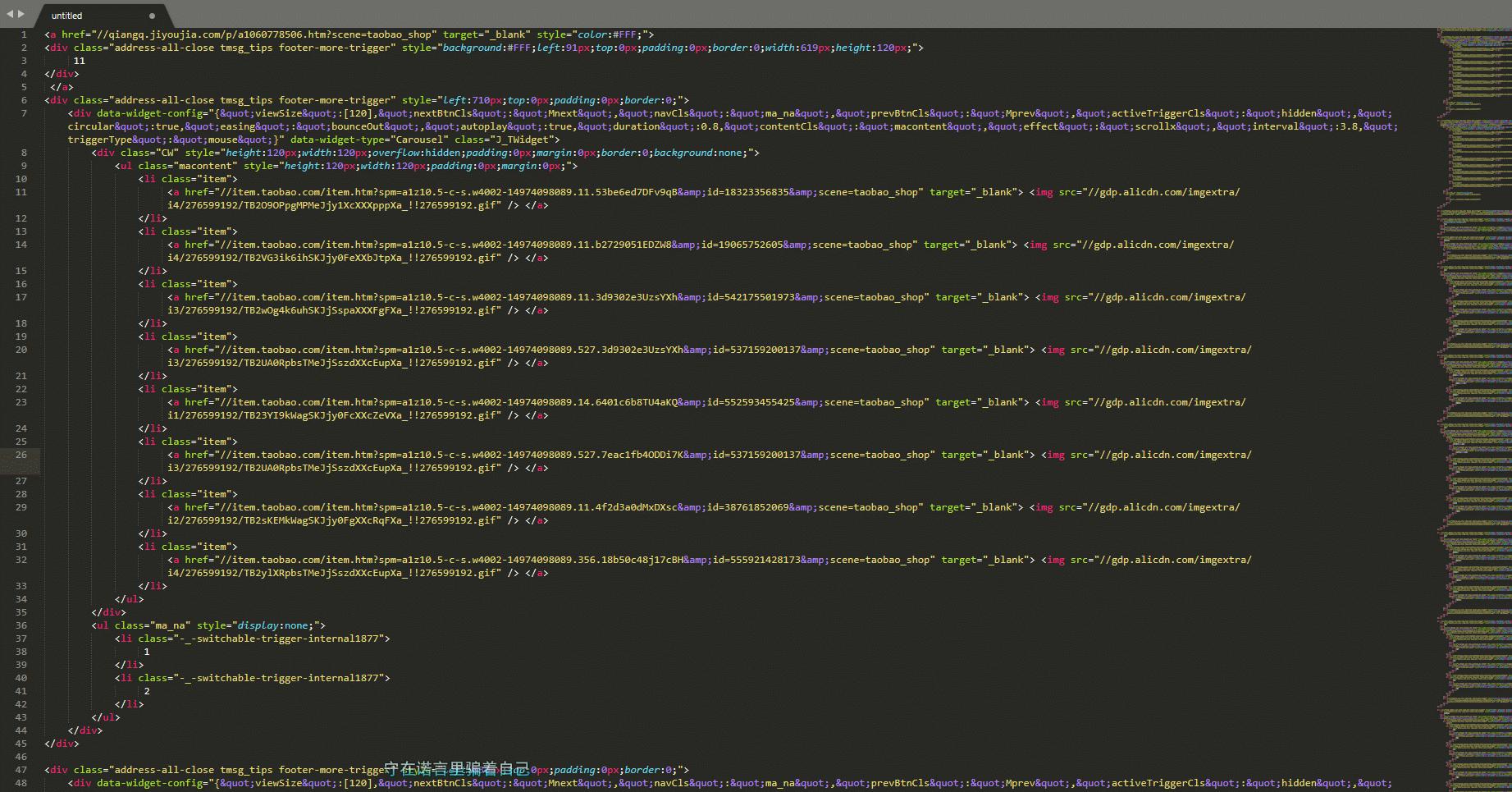Click id=555921428173 in line 32
The height and width of the screenshot is (792, 1512).
(760, 560)
